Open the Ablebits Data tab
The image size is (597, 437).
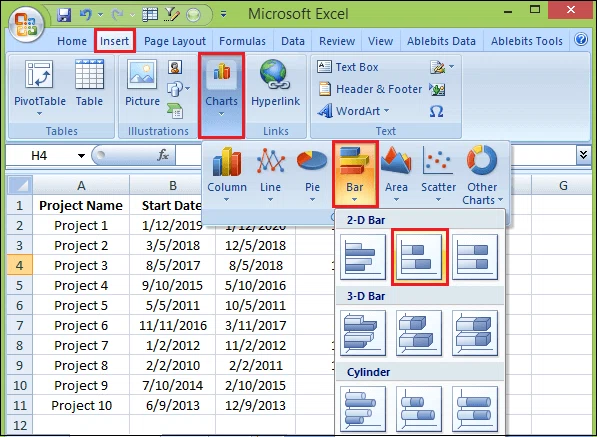pos(441,41)
